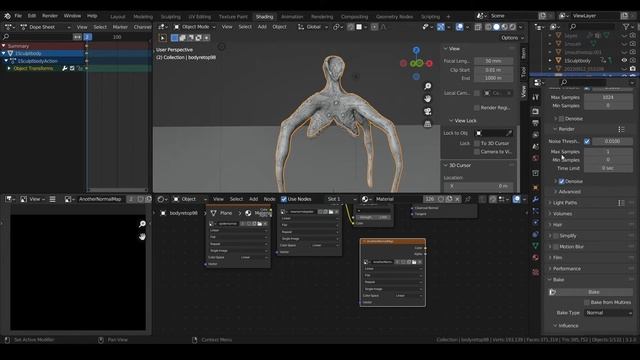Select the Tool tab in viewport sidebar
This screenshot has height=360, width=640.
pyautogui.click(x=523, y=72)
